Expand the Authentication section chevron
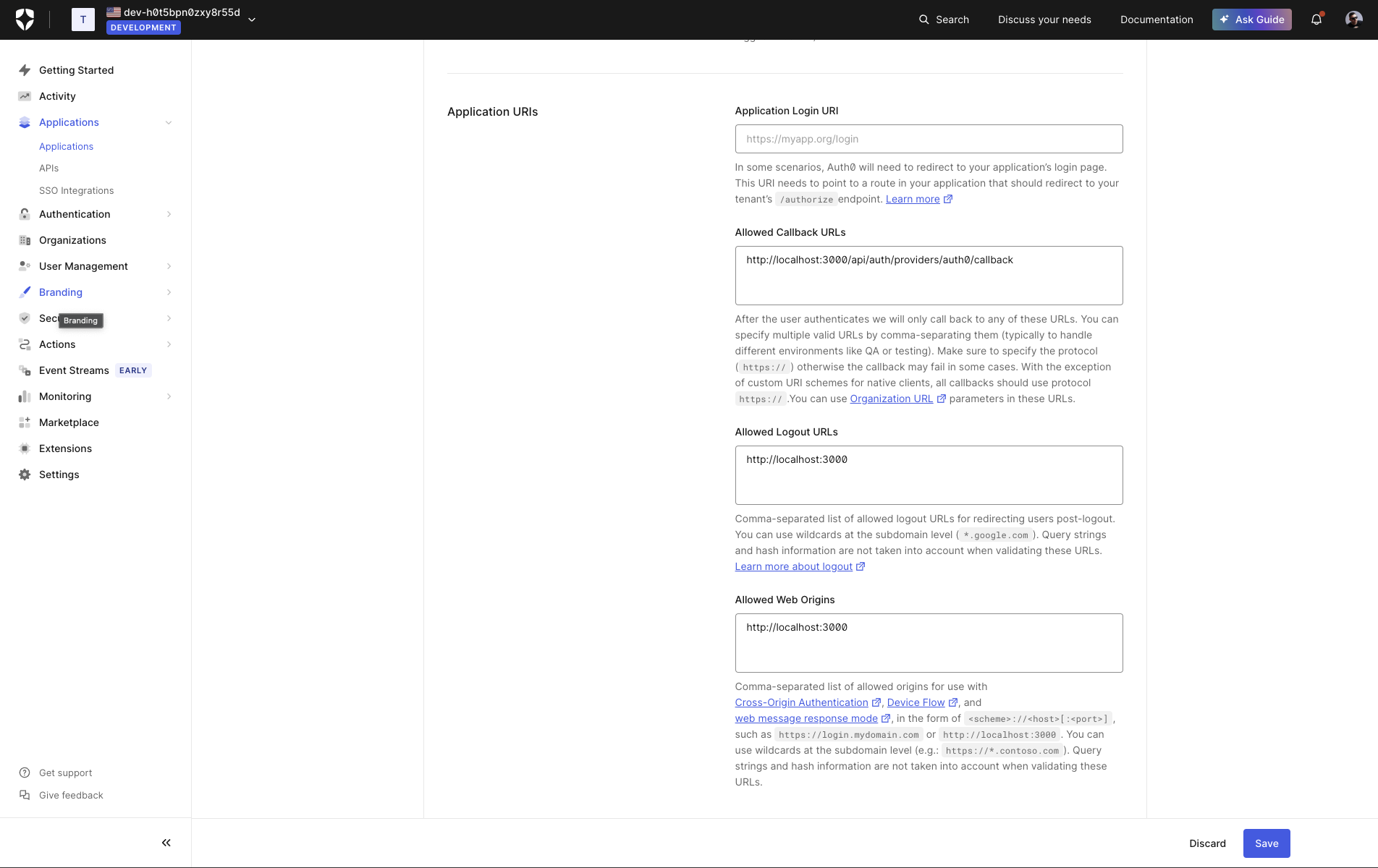This screenshot has width=1378, height=868. (169, 214)
